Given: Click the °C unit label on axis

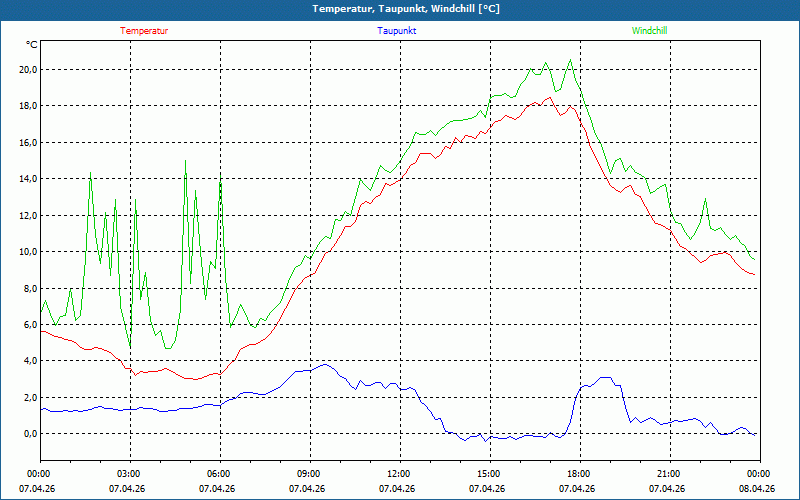Looking at the screenshot, I should click(32, 45).
